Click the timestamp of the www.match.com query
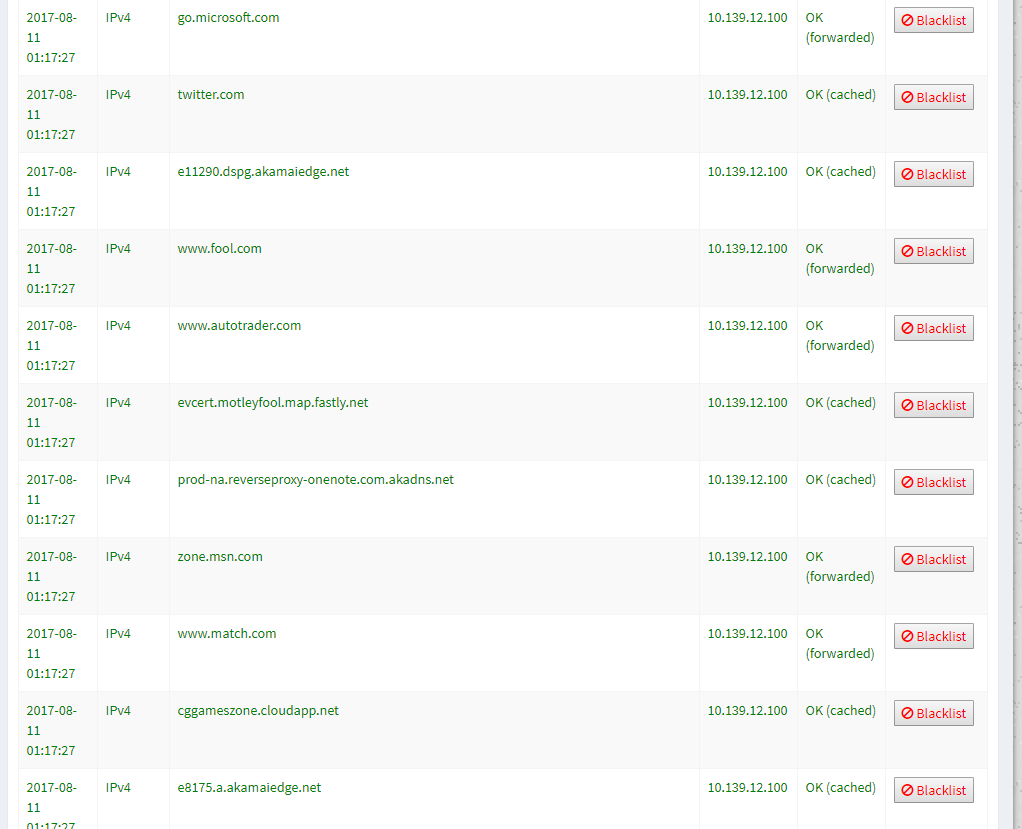 51,653
